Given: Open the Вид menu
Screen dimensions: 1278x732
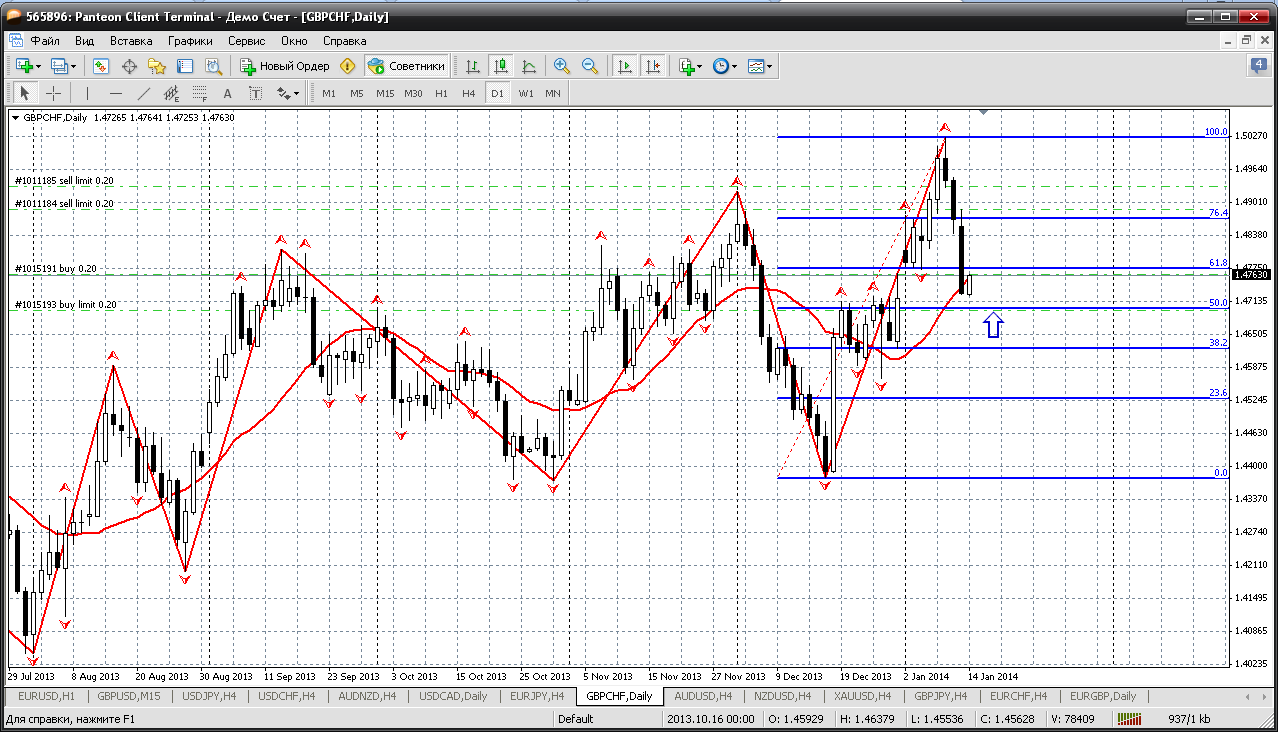Looking at the screenshot, I should (x=84, y=41).
